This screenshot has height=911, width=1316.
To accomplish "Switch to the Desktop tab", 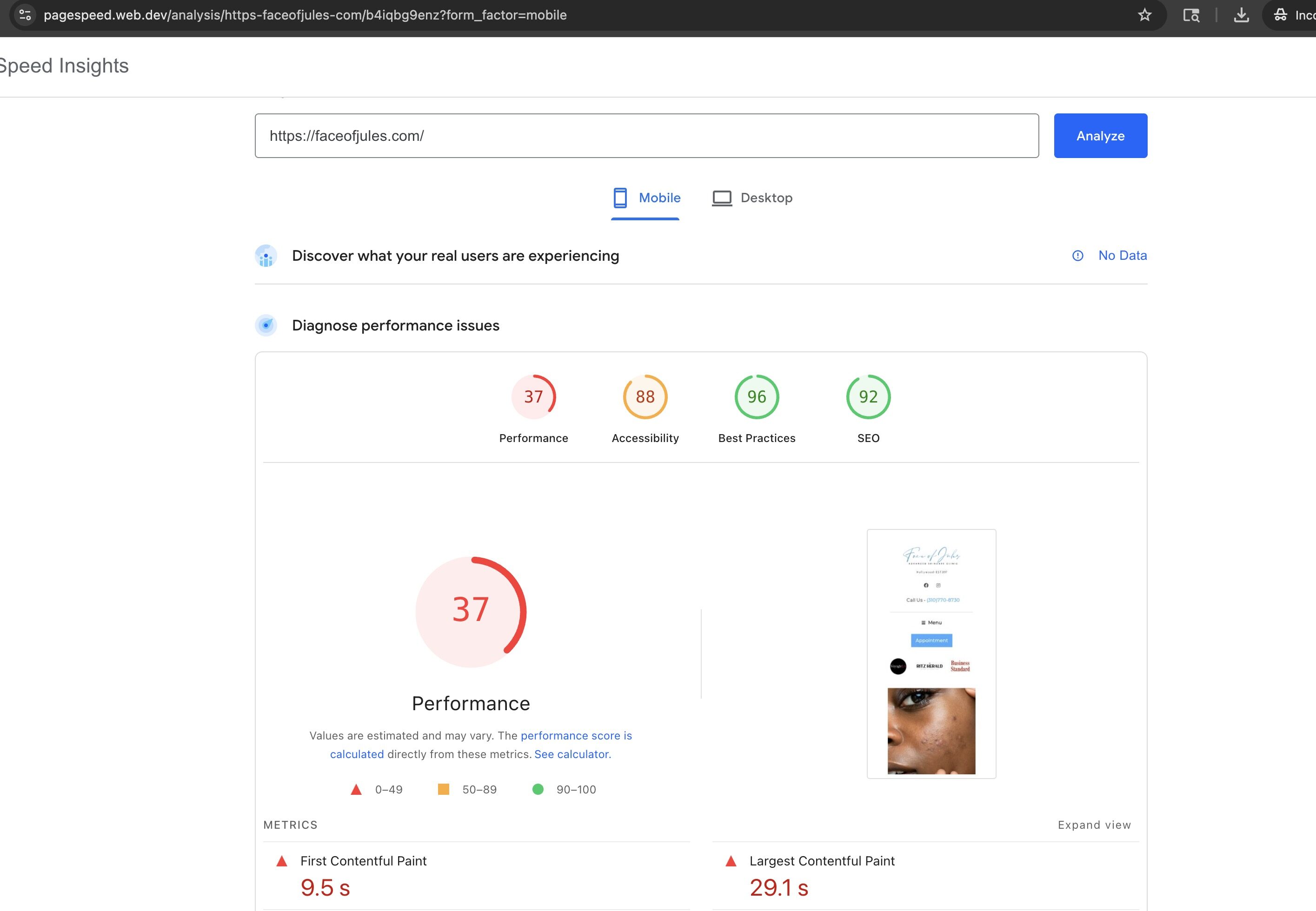I will (x=752, y=198).
